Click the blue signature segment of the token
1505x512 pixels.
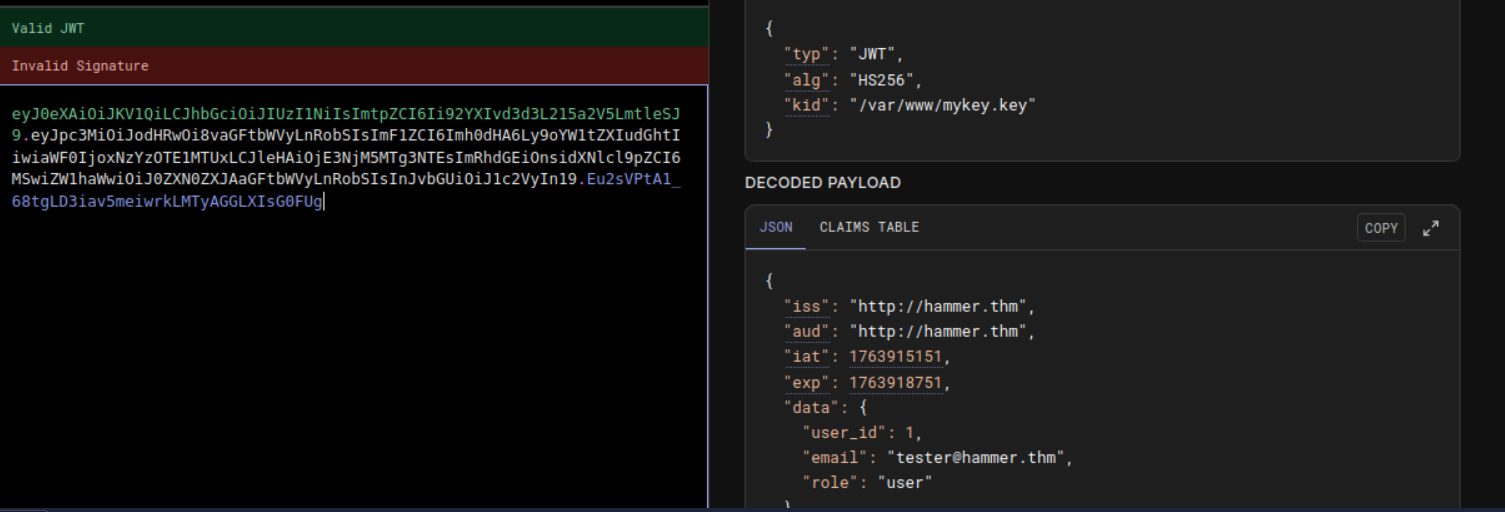(170, 202)
